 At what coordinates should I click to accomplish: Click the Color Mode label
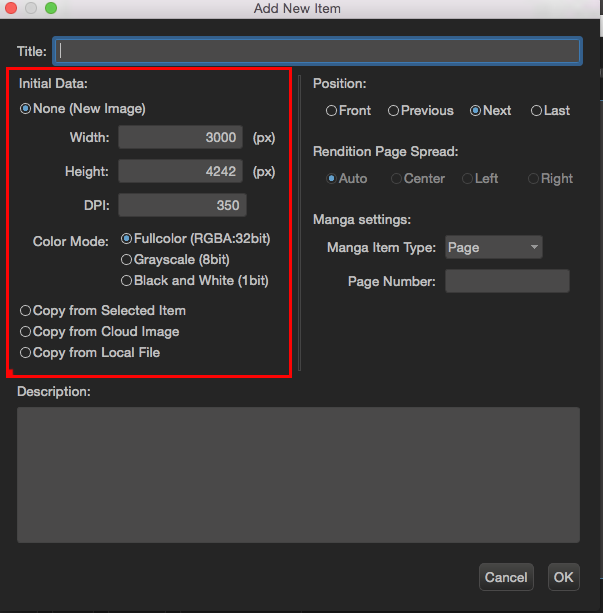[71, 242]
